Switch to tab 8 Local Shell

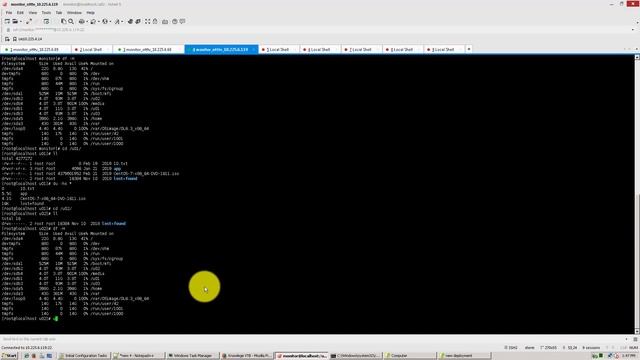(x=402, y=49)
